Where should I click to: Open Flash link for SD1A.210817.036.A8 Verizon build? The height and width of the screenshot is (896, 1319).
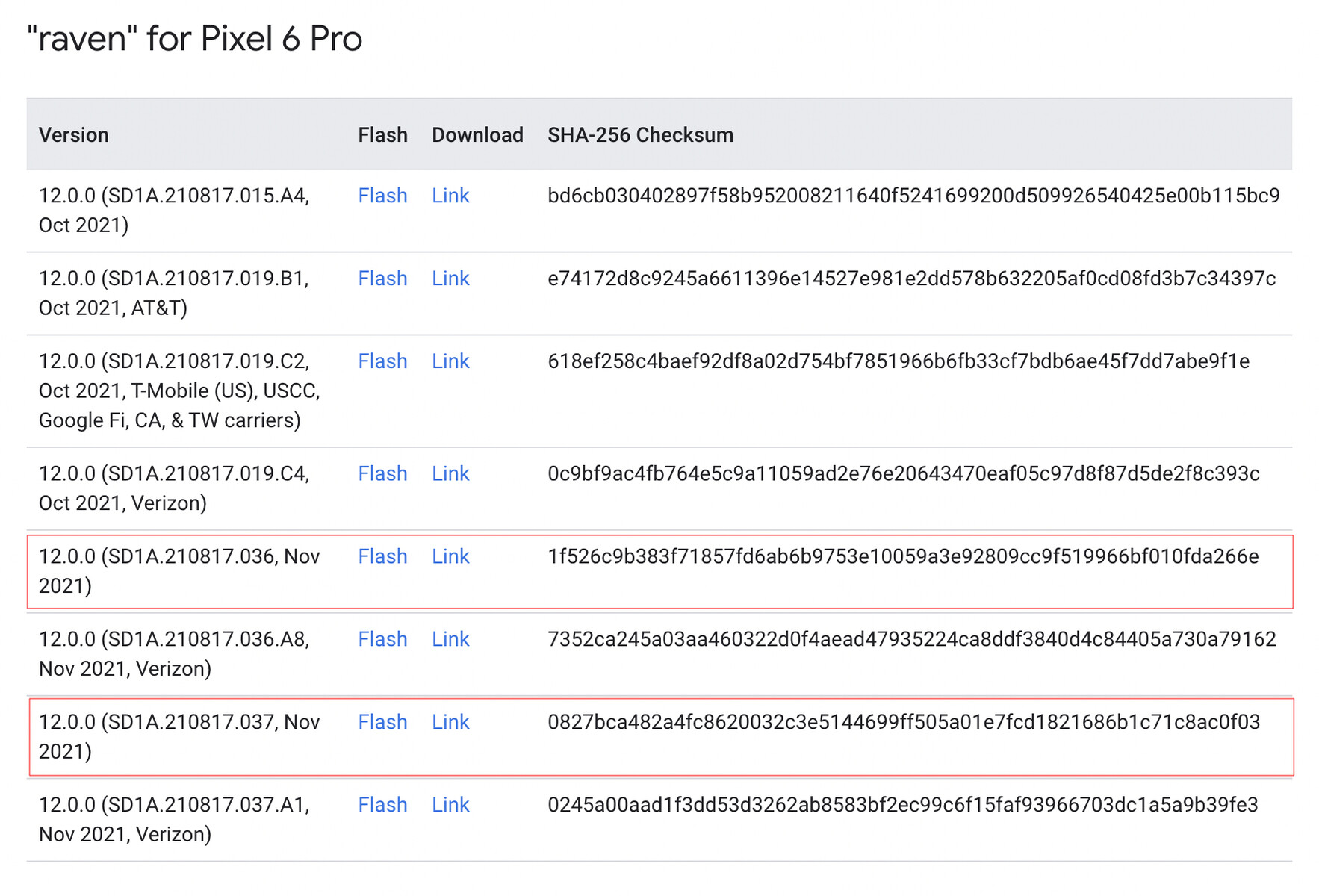tap(382, 640)
